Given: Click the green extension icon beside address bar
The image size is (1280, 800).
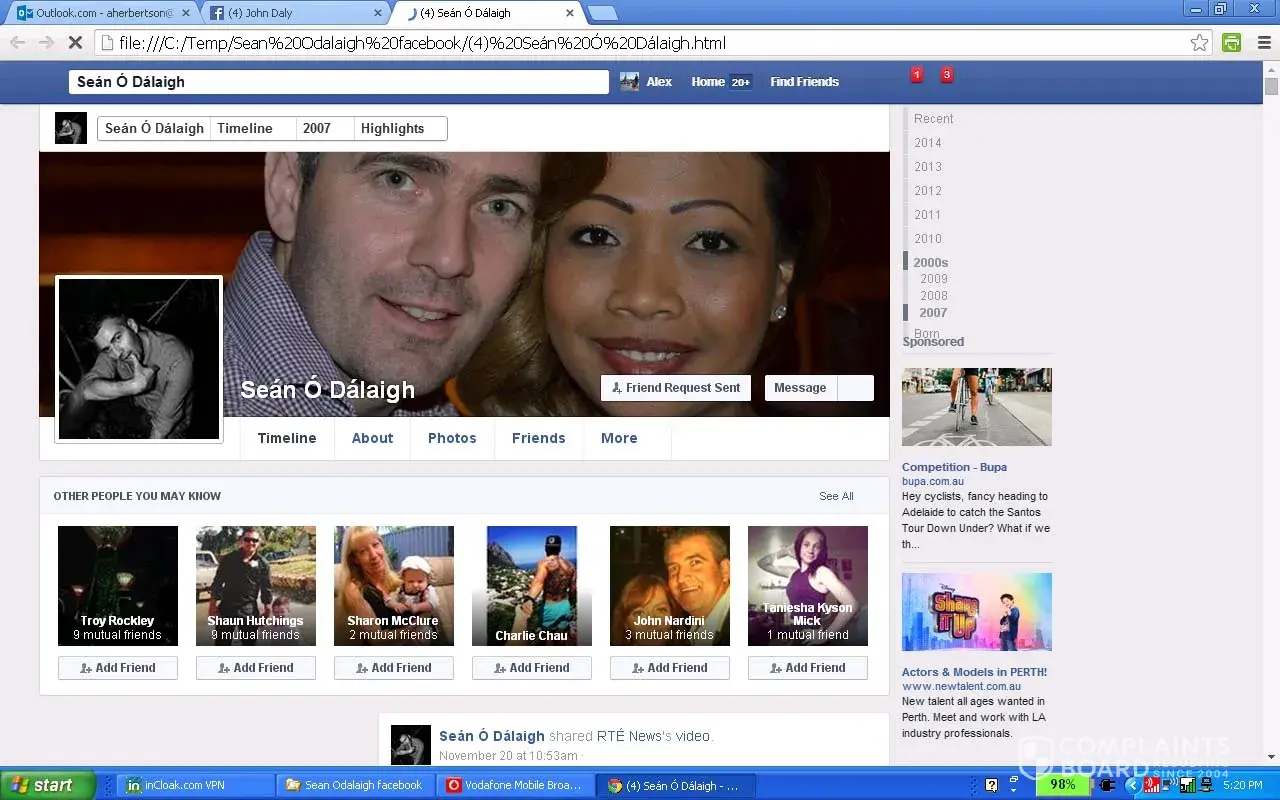Looking at the screenshot, I should (1232, 43).
